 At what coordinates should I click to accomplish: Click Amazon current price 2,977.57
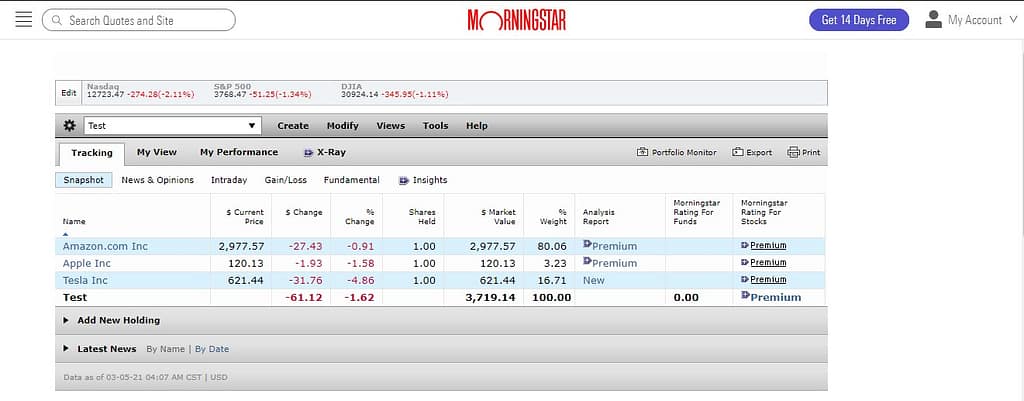click(x=241, y=246)
